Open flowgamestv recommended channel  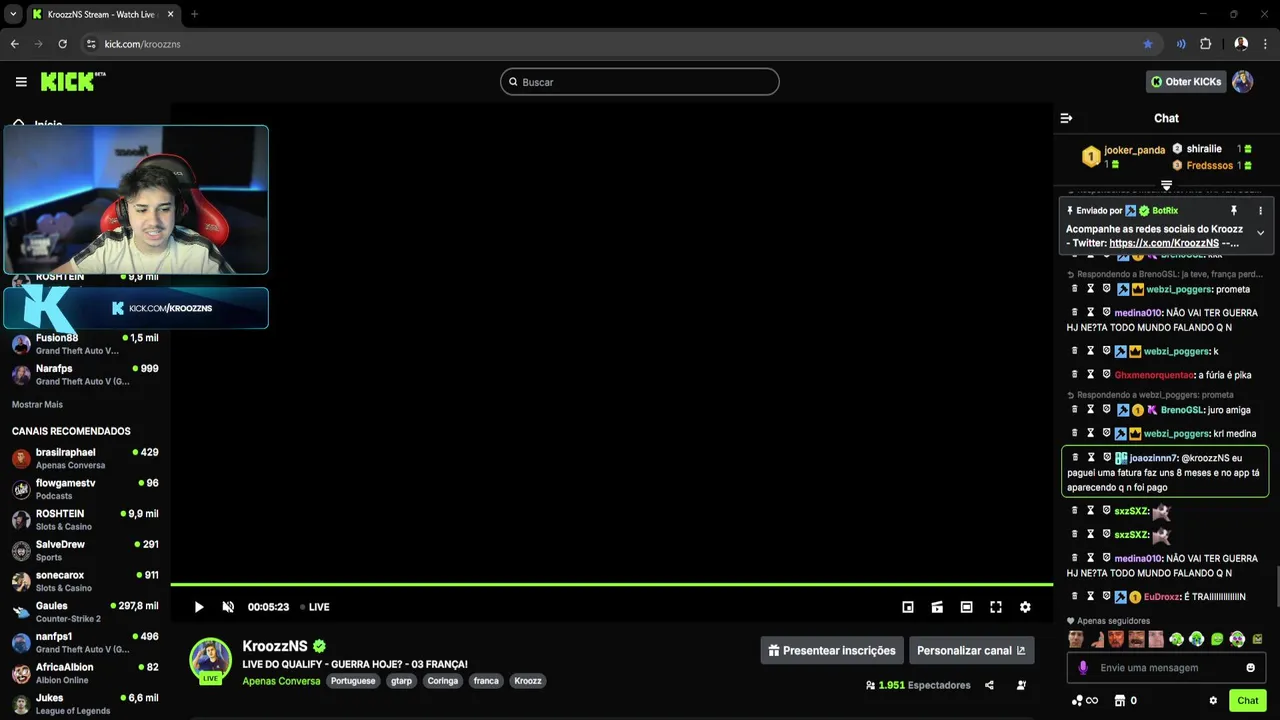(x=85, y=489)
